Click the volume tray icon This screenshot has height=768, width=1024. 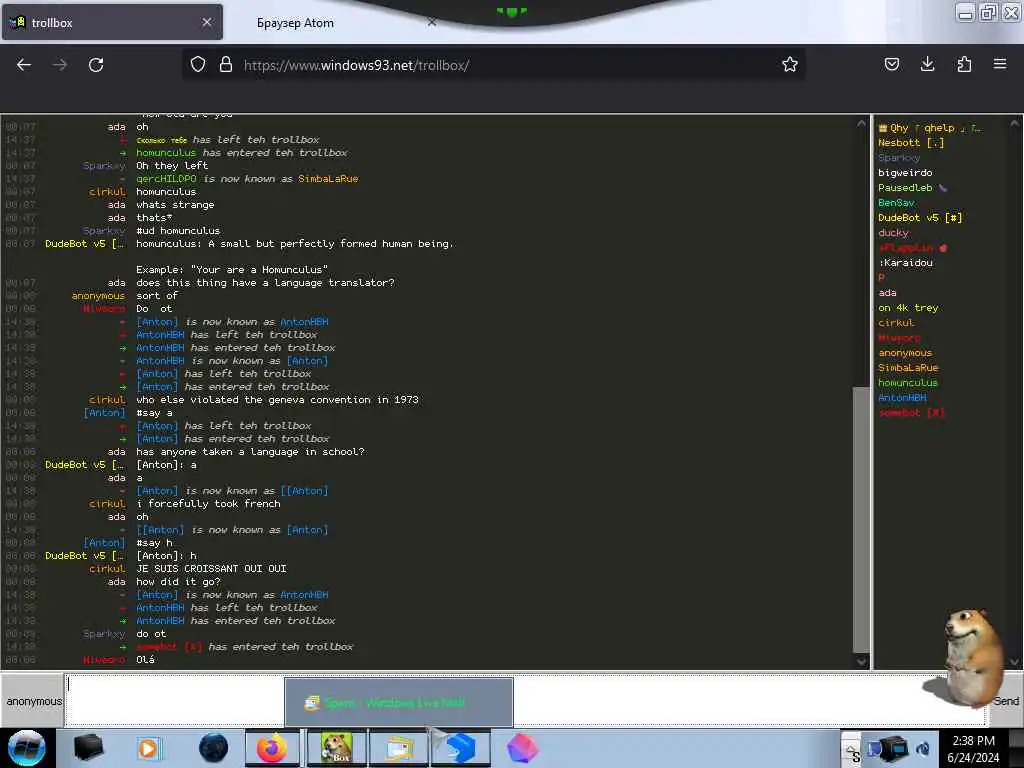[923, 748]
